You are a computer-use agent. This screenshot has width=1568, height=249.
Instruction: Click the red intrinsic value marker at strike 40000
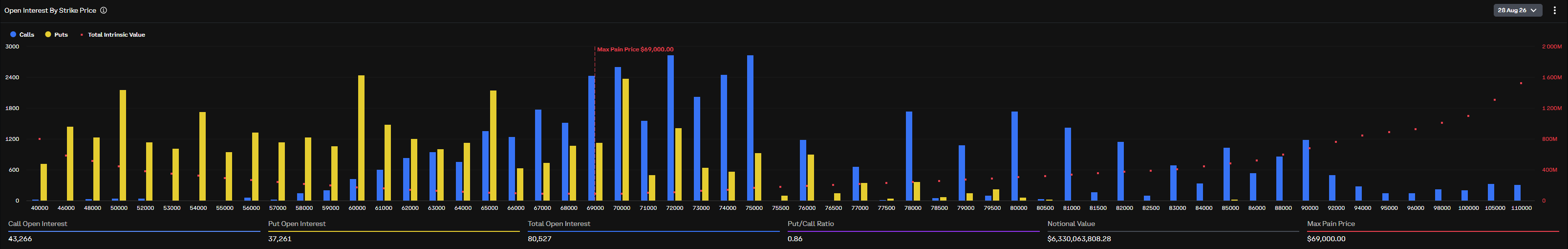pyautogui.click(x=40, y=139)
